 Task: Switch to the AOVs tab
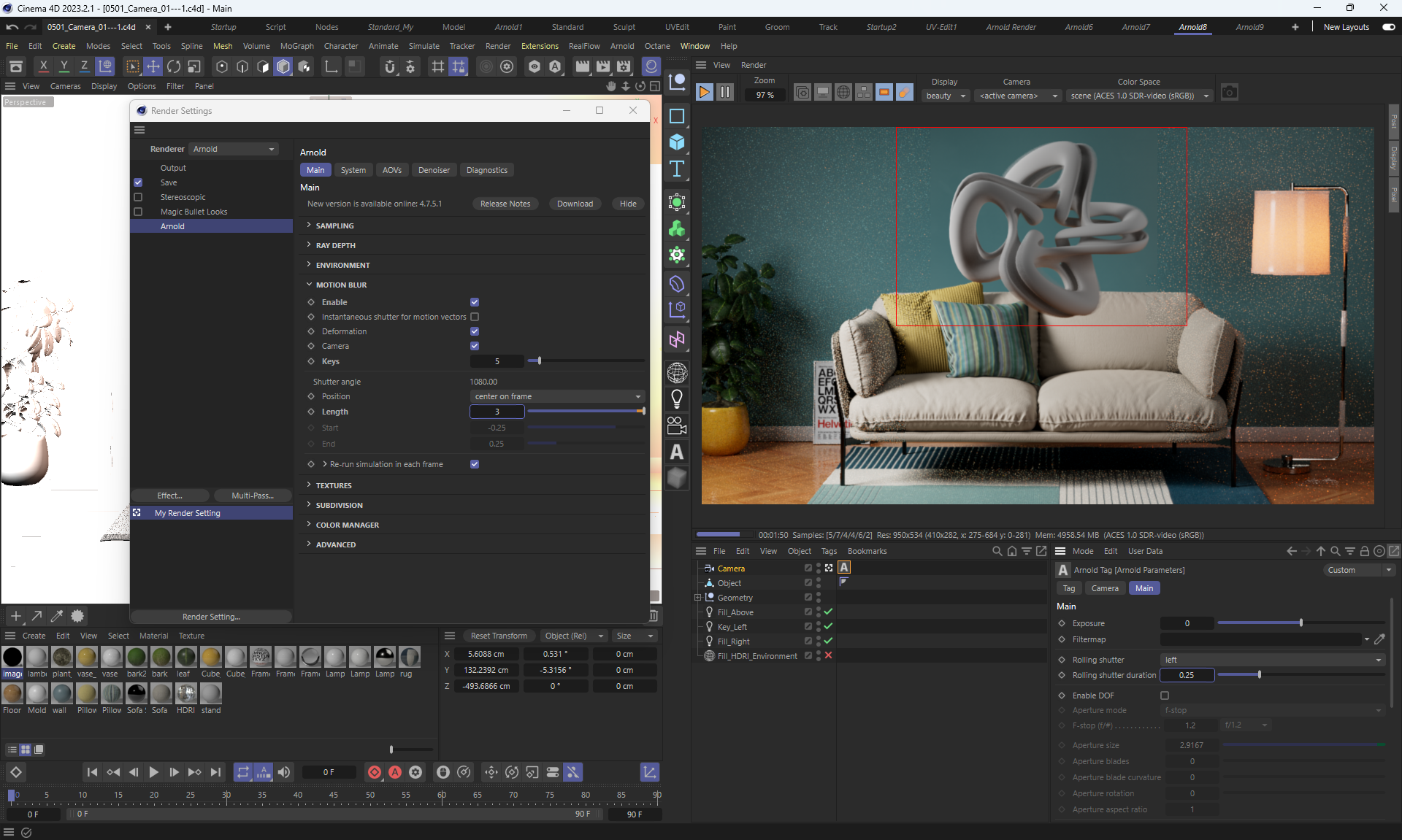pyautogui.click(x=391, y=170)
